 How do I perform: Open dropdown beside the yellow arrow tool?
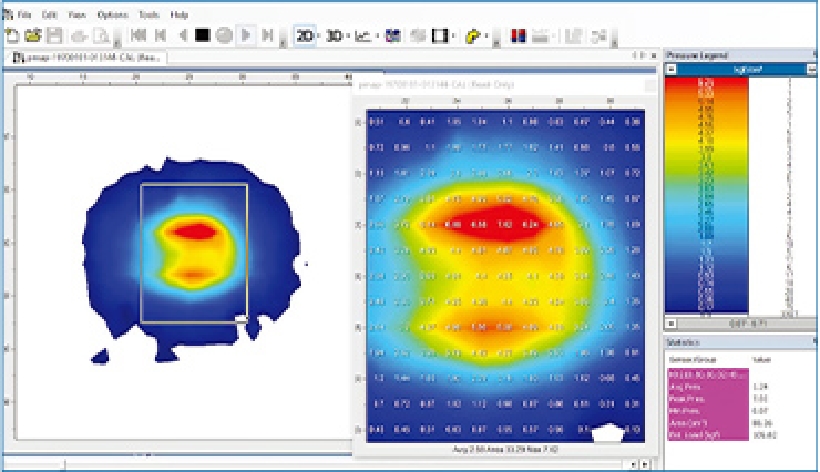pos(486,37)
